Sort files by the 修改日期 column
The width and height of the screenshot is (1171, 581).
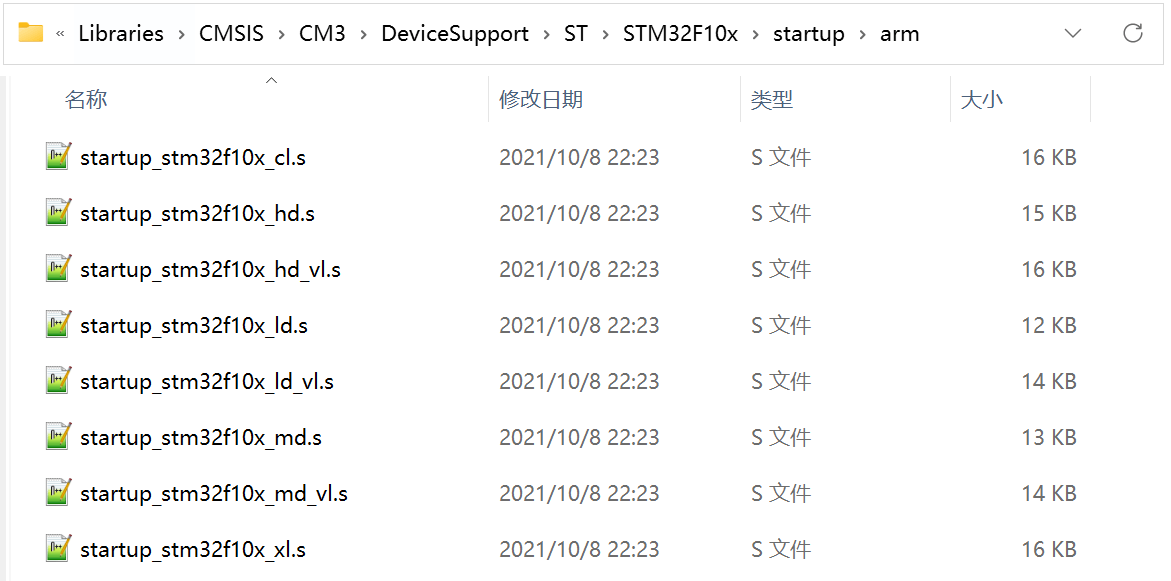tap(541, 100)
